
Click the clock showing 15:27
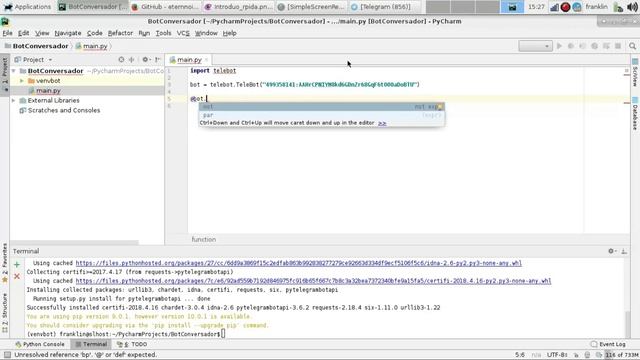(536, 7)
